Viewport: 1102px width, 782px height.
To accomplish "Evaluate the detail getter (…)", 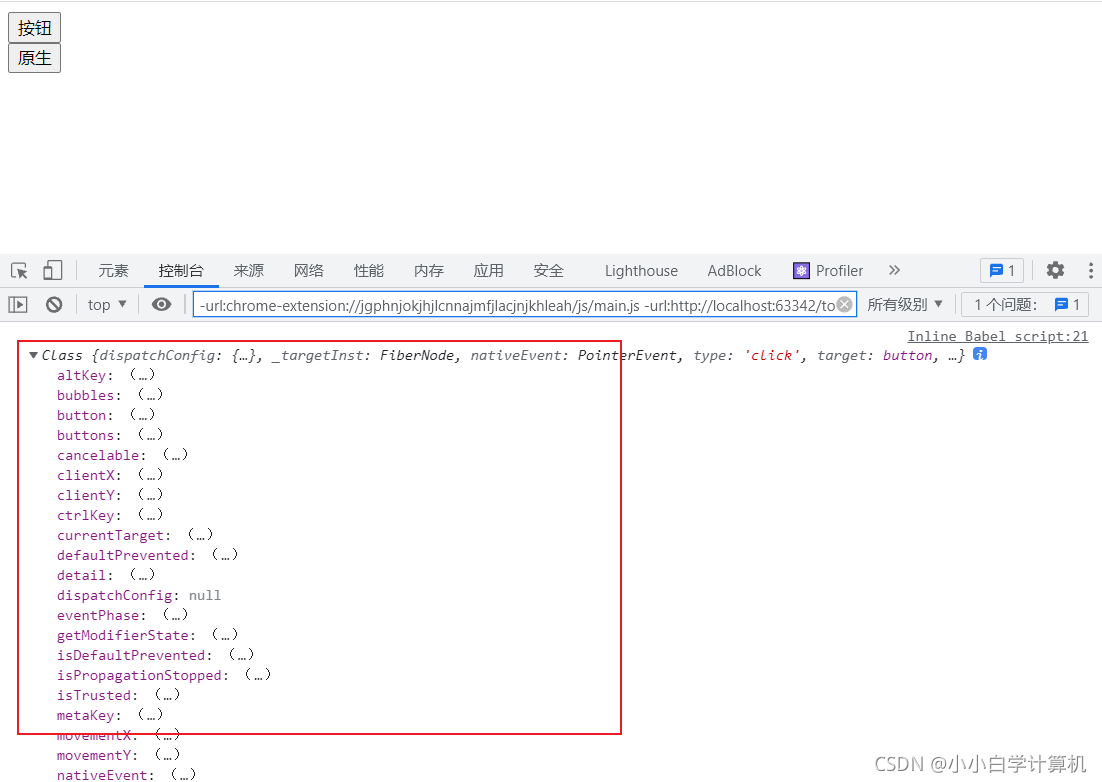I will tap(142, 575).
